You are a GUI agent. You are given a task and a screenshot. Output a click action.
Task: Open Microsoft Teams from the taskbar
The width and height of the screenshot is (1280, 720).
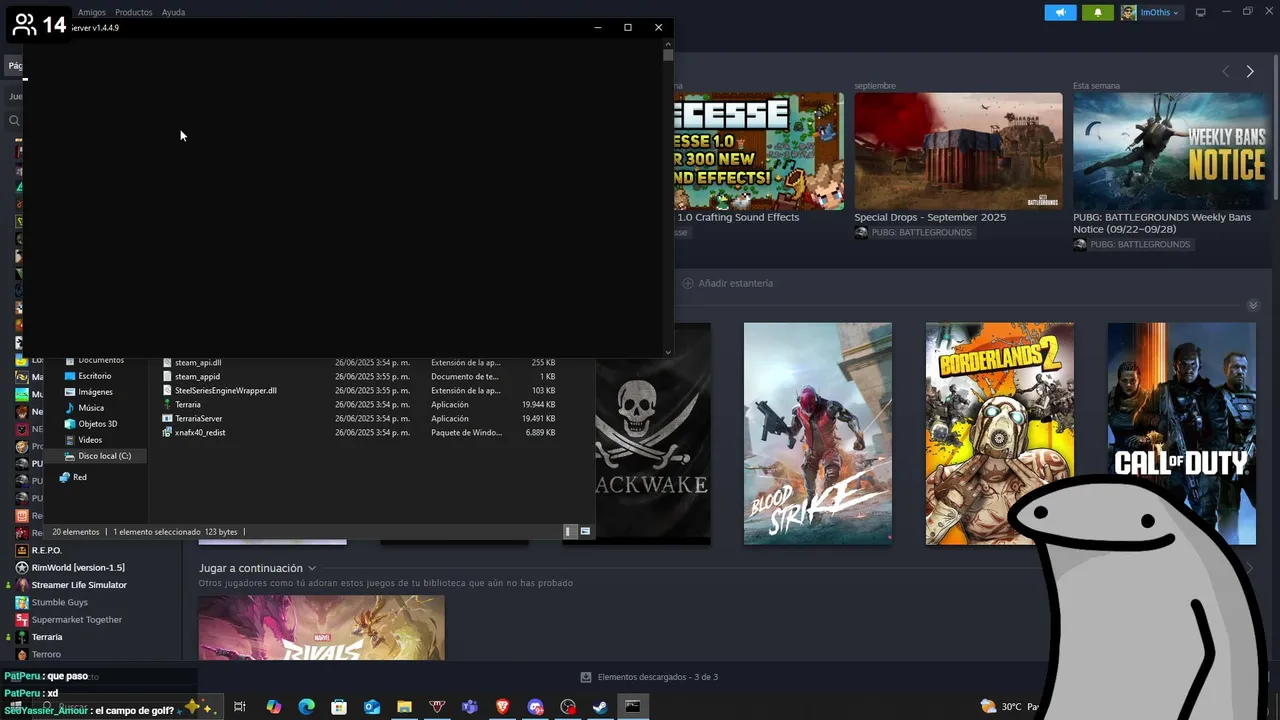point(470,707)
